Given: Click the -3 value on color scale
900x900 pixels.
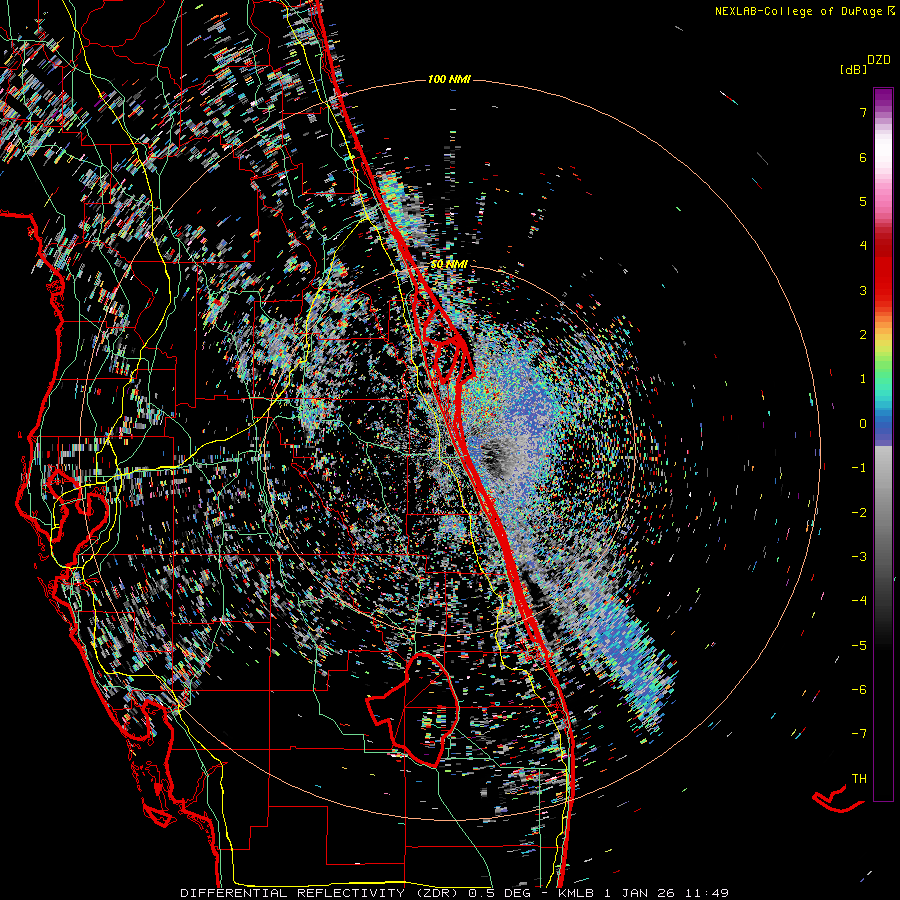Looking at the screenshot, I should point(859,557).
